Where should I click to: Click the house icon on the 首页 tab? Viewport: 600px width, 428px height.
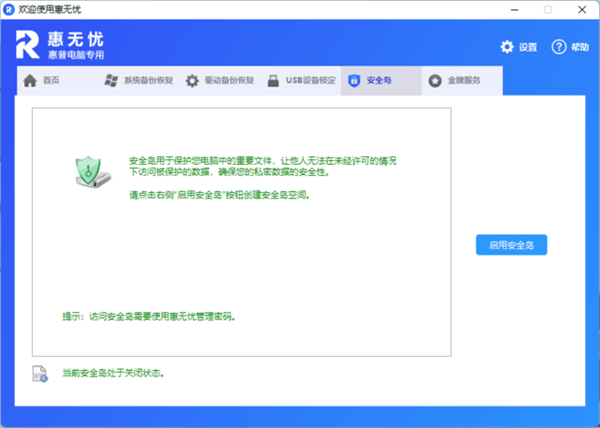point(30,81)
